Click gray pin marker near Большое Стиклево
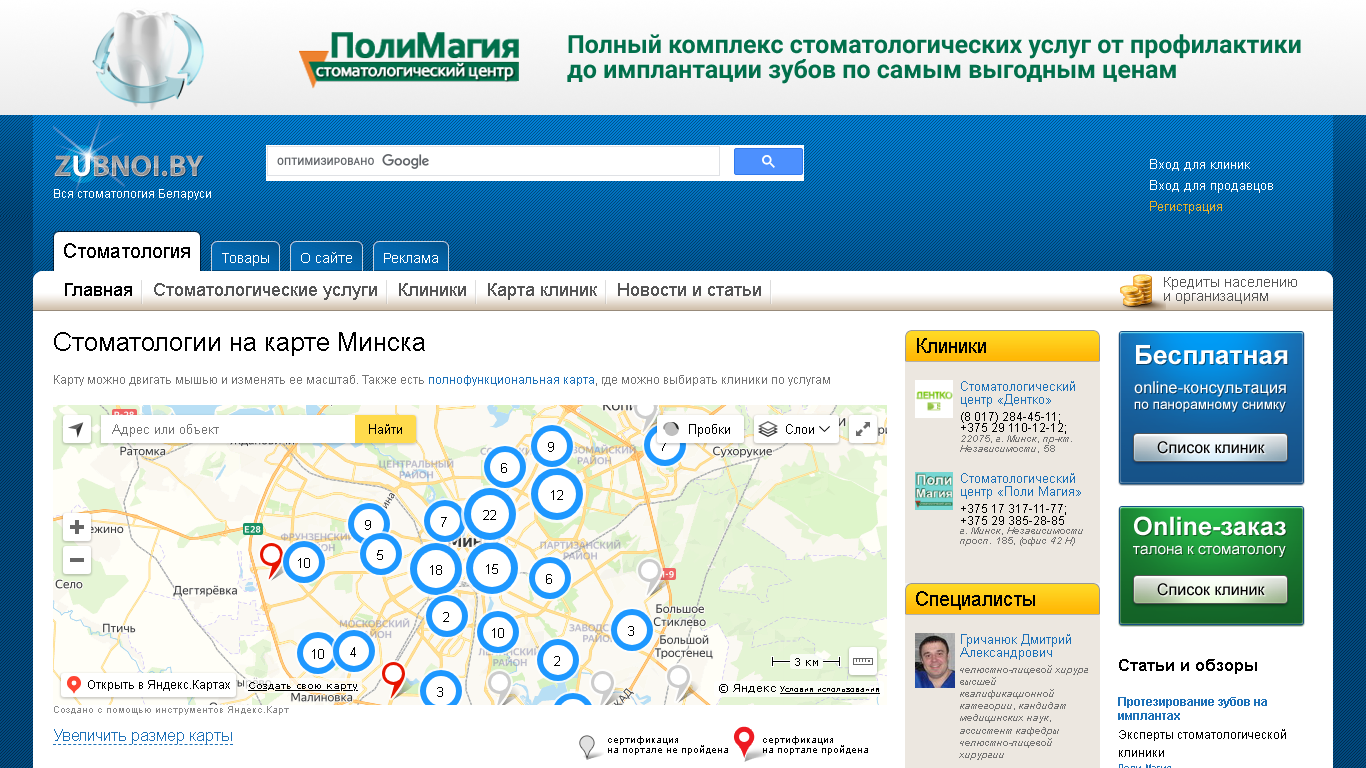Image resolution: width=1366 pixels, height=768 pixels. click(652, 577)
